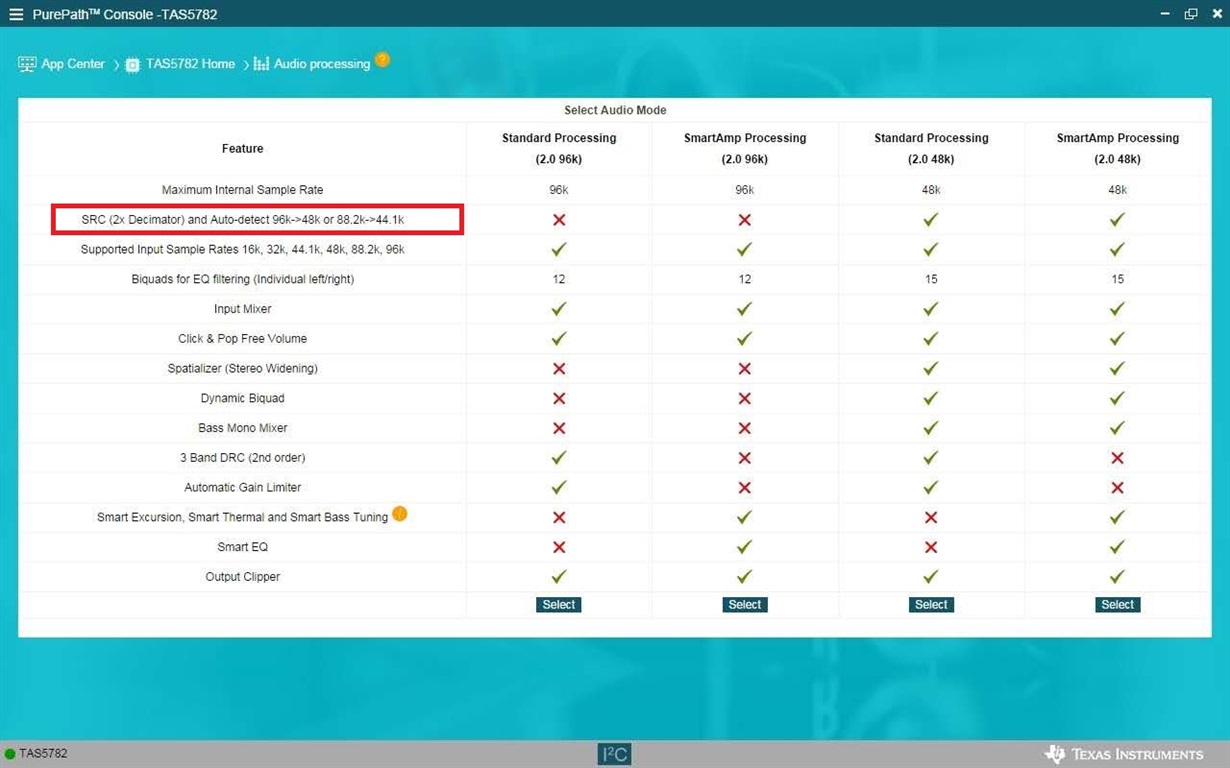
Task: Click the TAS5782 Home chip icon
Action: point(132,64)
